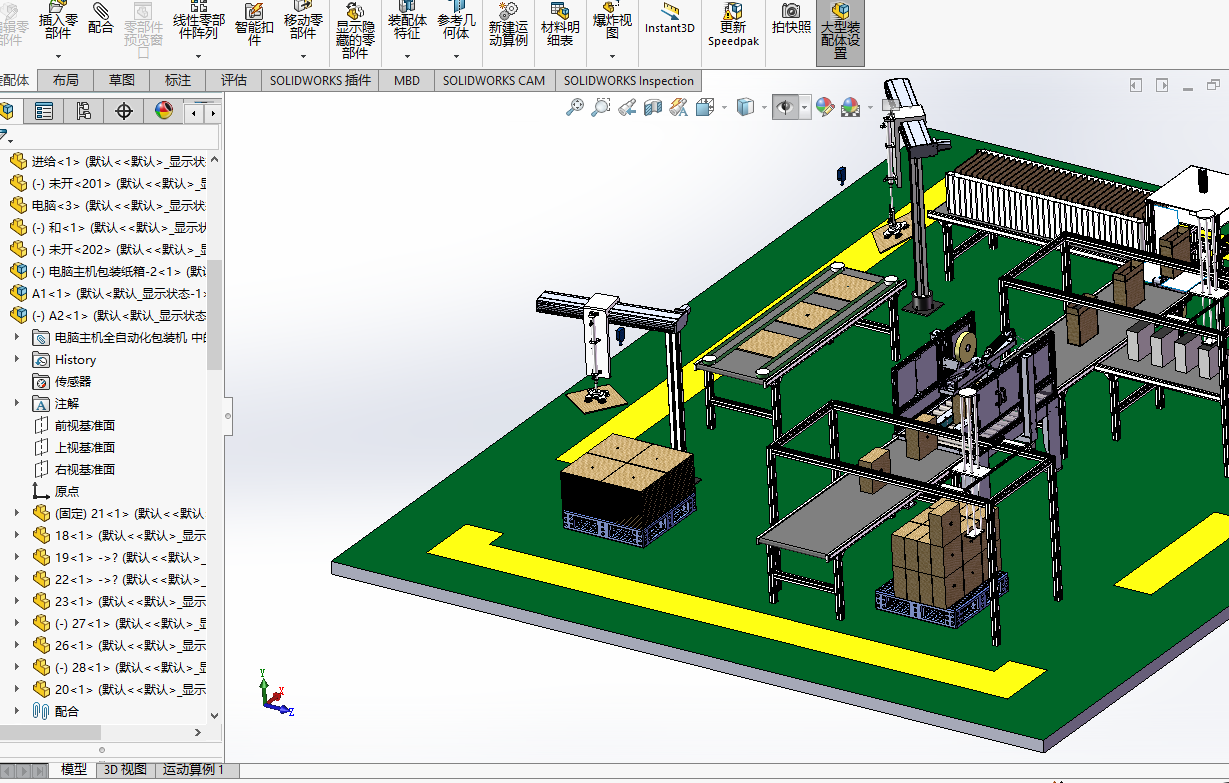This screenshot has height=783, width=1229.
Task: Open the SOLIDWORKS Inspection tab
Action: click(628, 81)
